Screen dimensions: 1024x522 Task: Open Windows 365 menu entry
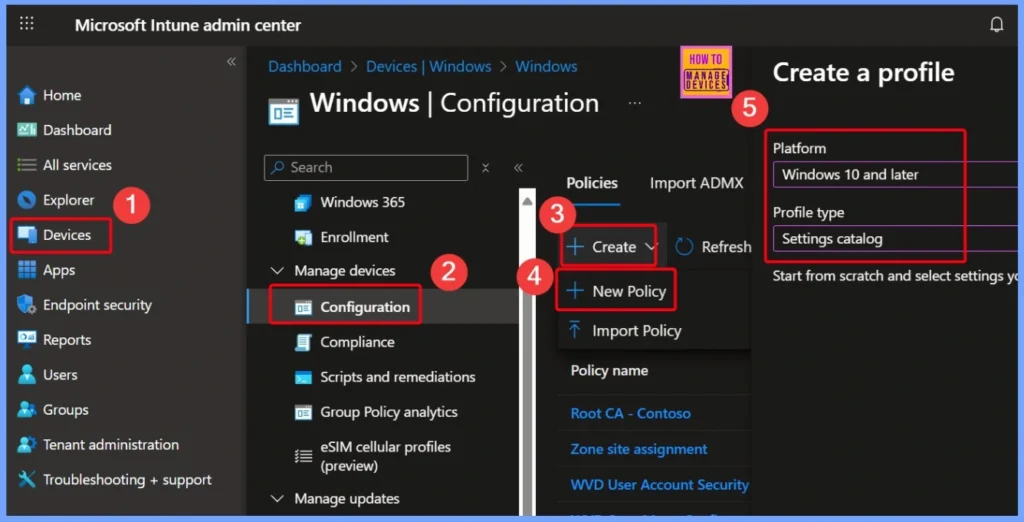click(362, 203)
